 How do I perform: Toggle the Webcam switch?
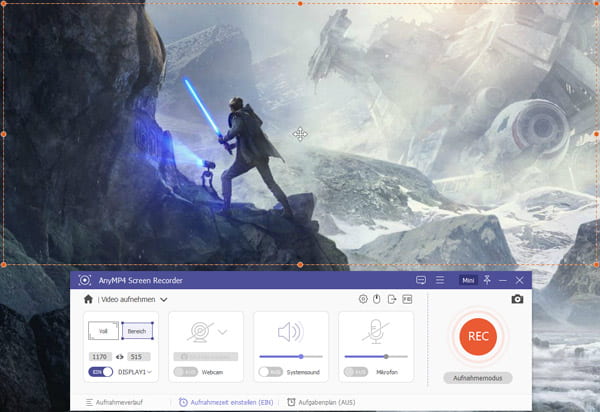(x=186, y=372)
